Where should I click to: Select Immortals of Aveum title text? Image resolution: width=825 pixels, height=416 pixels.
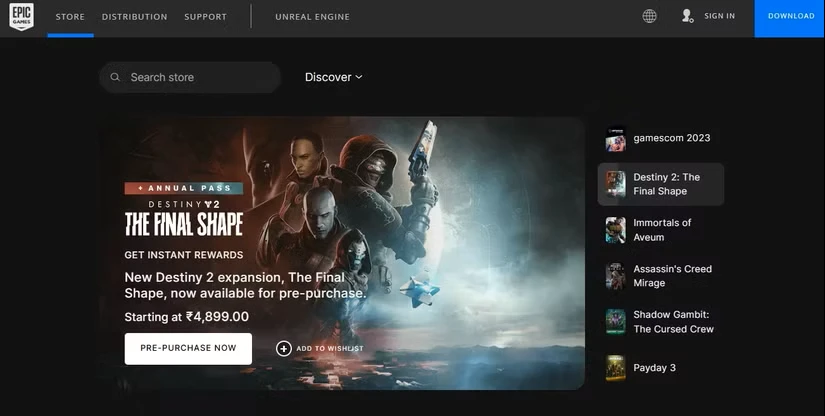(662, 230)
